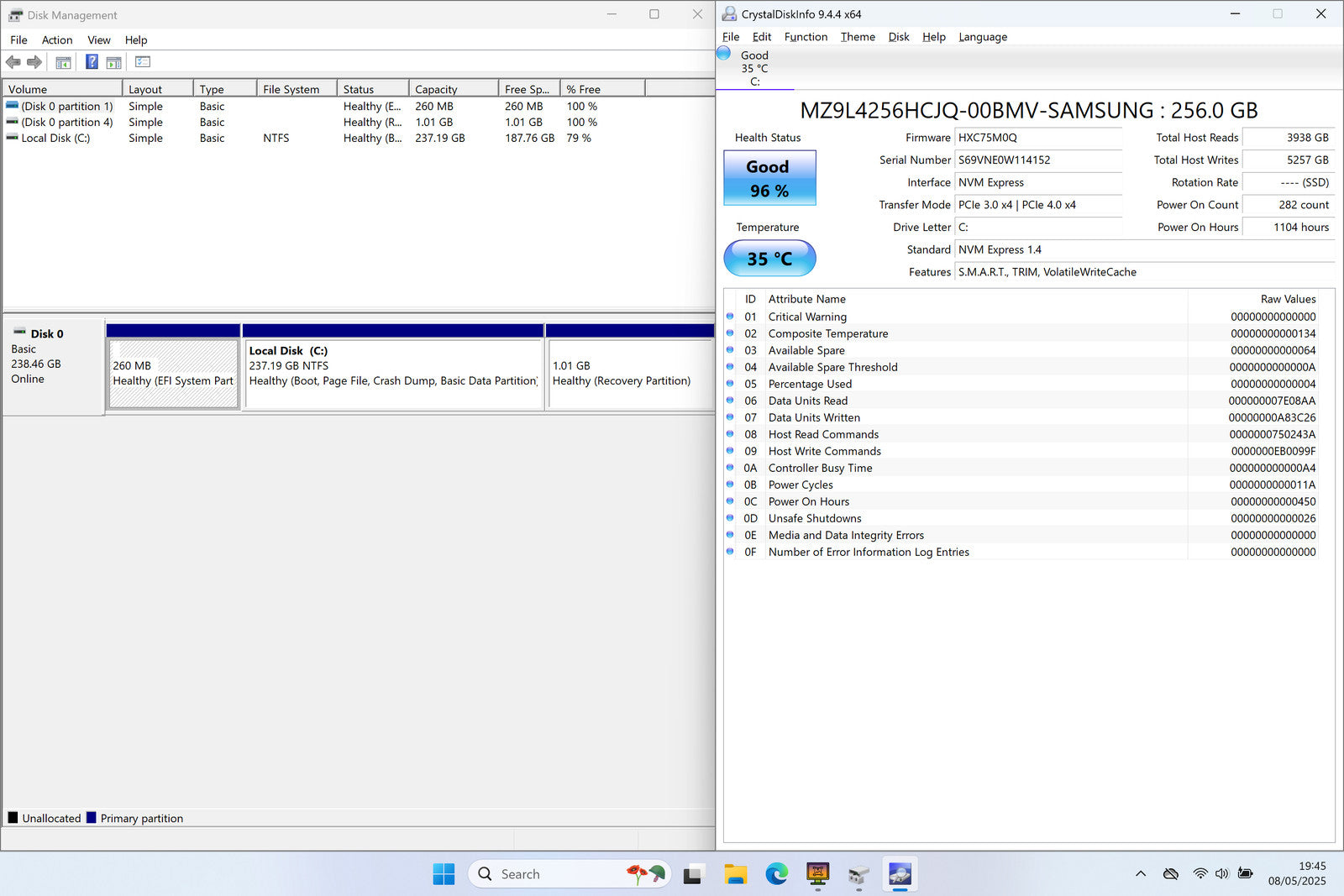Click the Attribute Name column header

976,299
